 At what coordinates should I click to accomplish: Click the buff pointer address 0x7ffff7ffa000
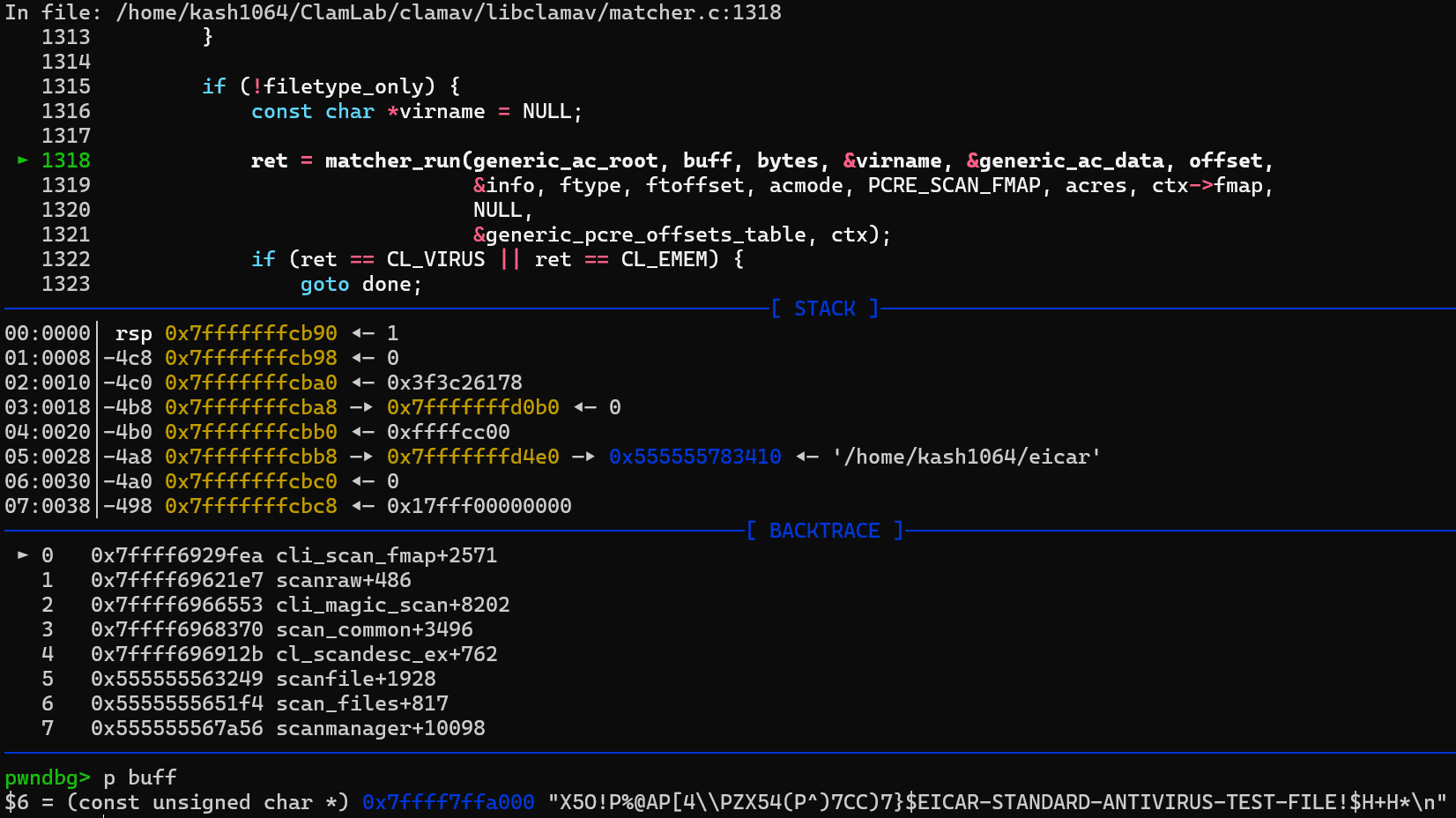(x=448, y=802)
